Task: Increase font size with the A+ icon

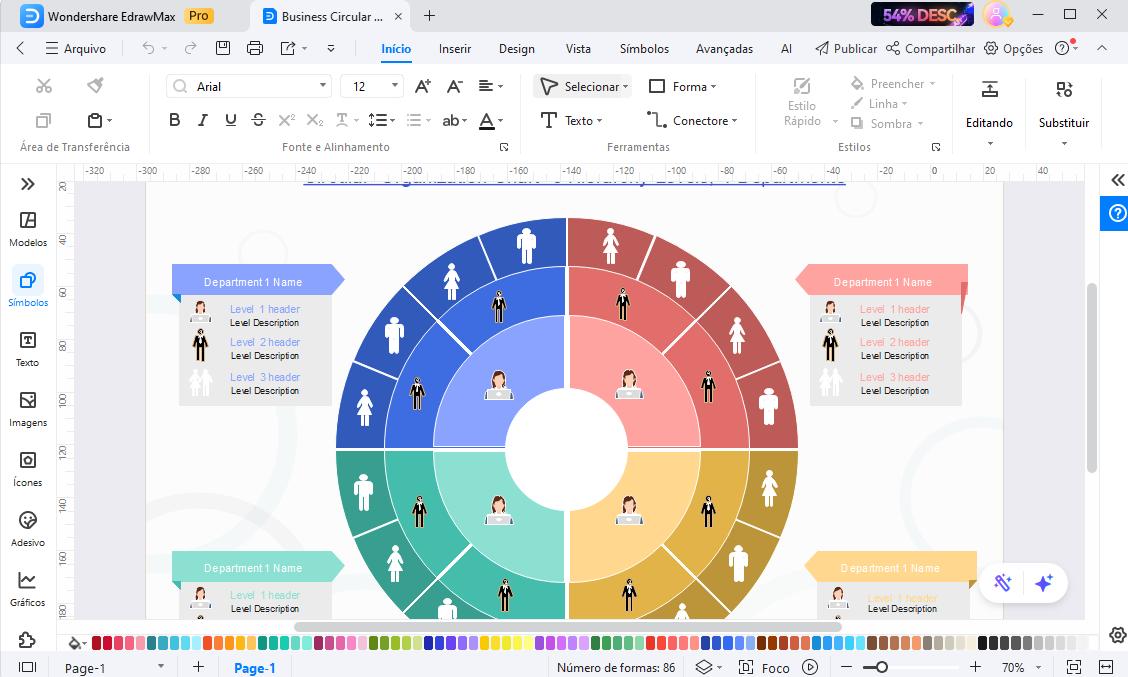Action: coord(423,87)
